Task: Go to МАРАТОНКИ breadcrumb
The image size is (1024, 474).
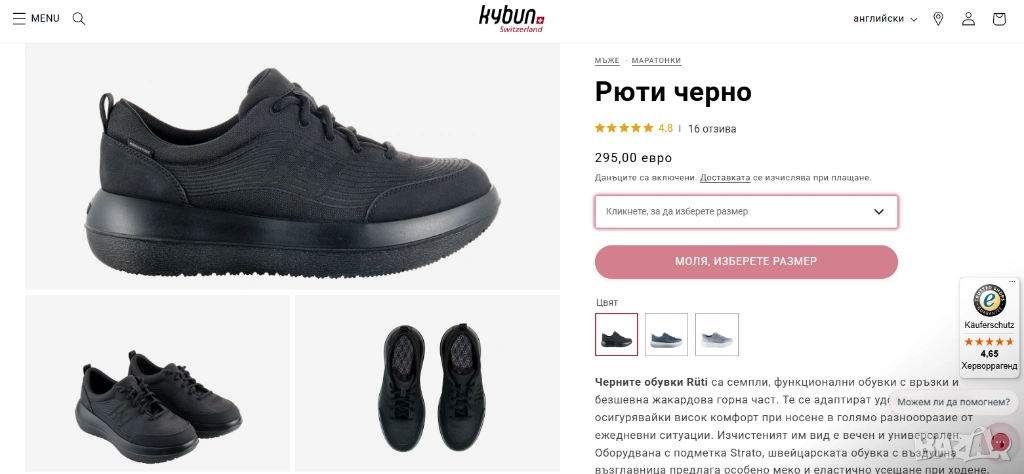Action: pos(656,61)
